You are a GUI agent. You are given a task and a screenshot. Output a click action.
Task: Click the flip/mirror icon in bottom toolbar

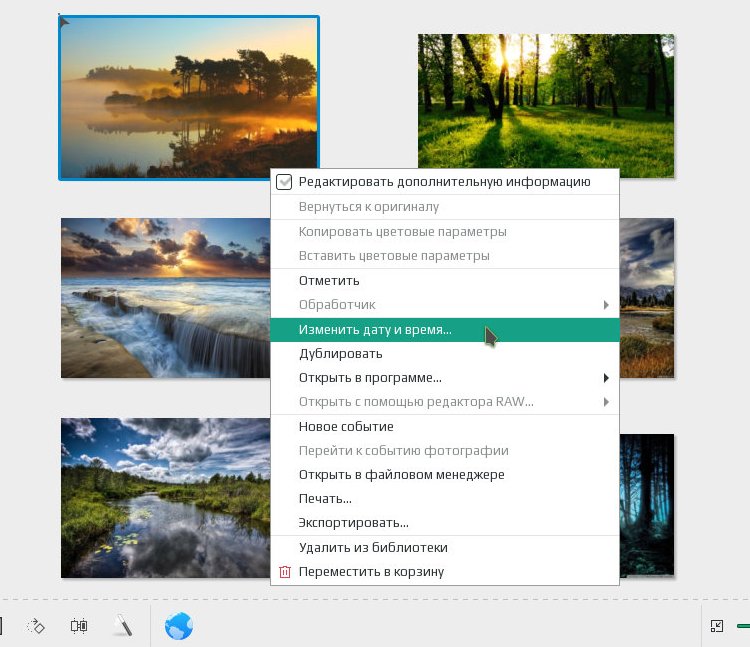pyautogui.click(x=79, y=626)
